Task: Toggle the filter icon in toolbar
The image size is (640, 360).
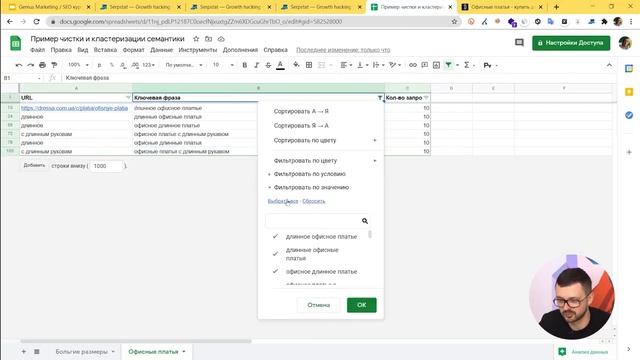Action: [x=449, y=65]
